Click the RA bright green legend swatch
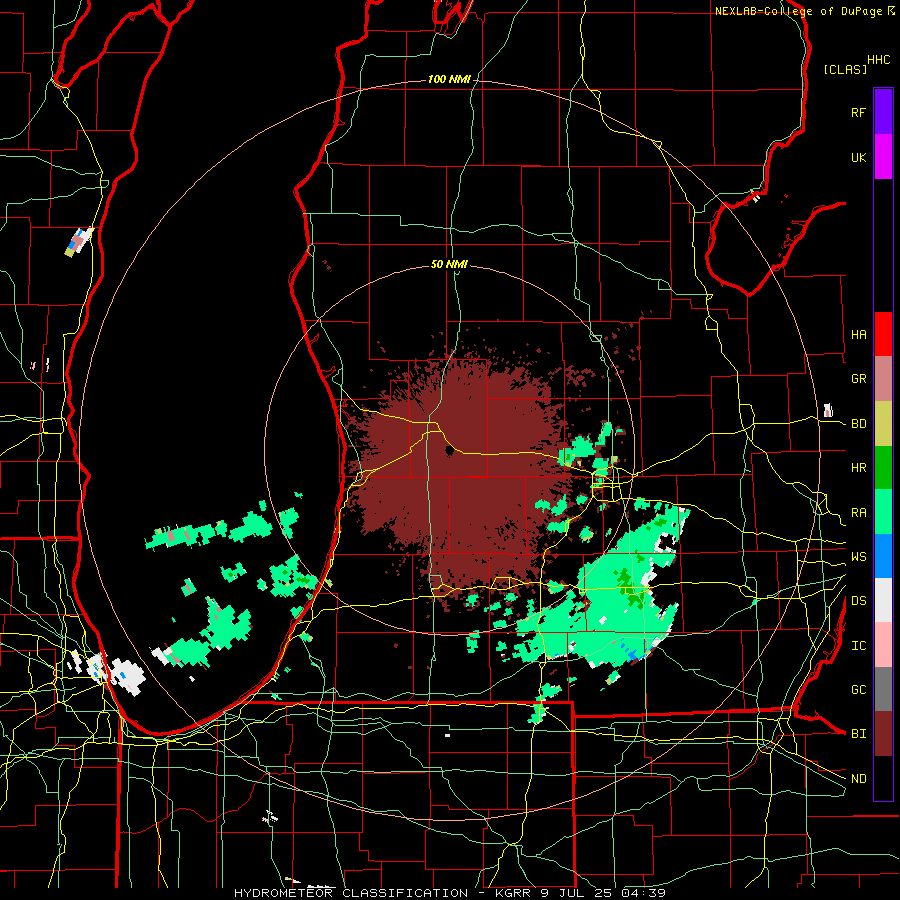Image resolution: width=900 pixels, height=900 pixels. coord(883,512)
